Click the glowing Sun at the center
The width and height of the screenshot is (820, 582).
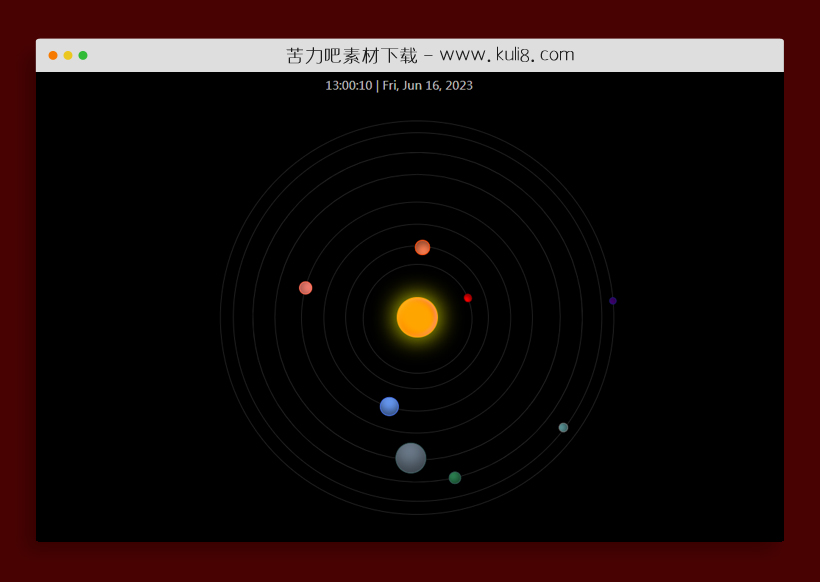(417, 317)
